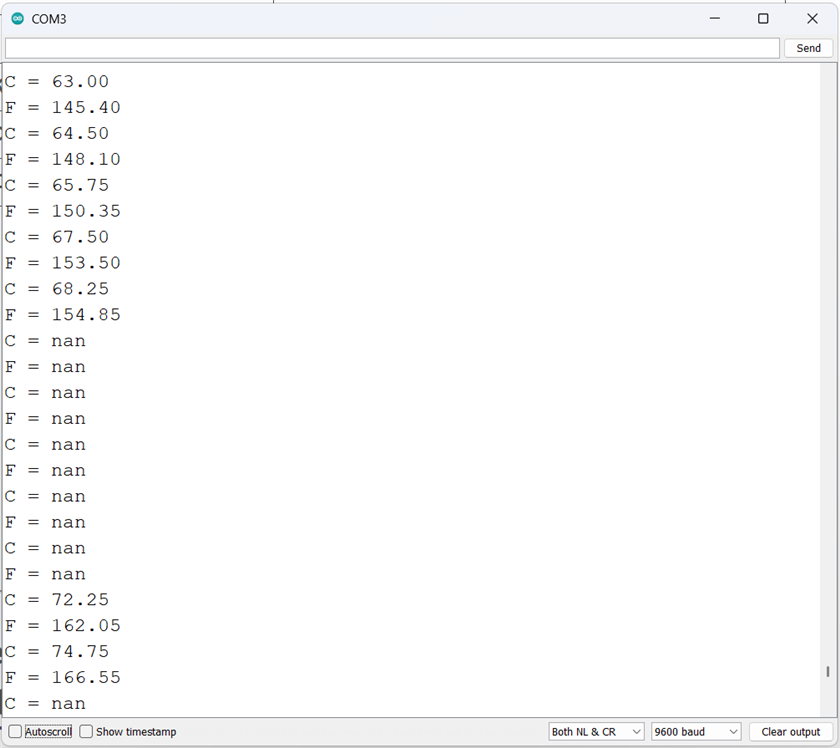Click the 'C = 63.00' output line

click(57, 81)
